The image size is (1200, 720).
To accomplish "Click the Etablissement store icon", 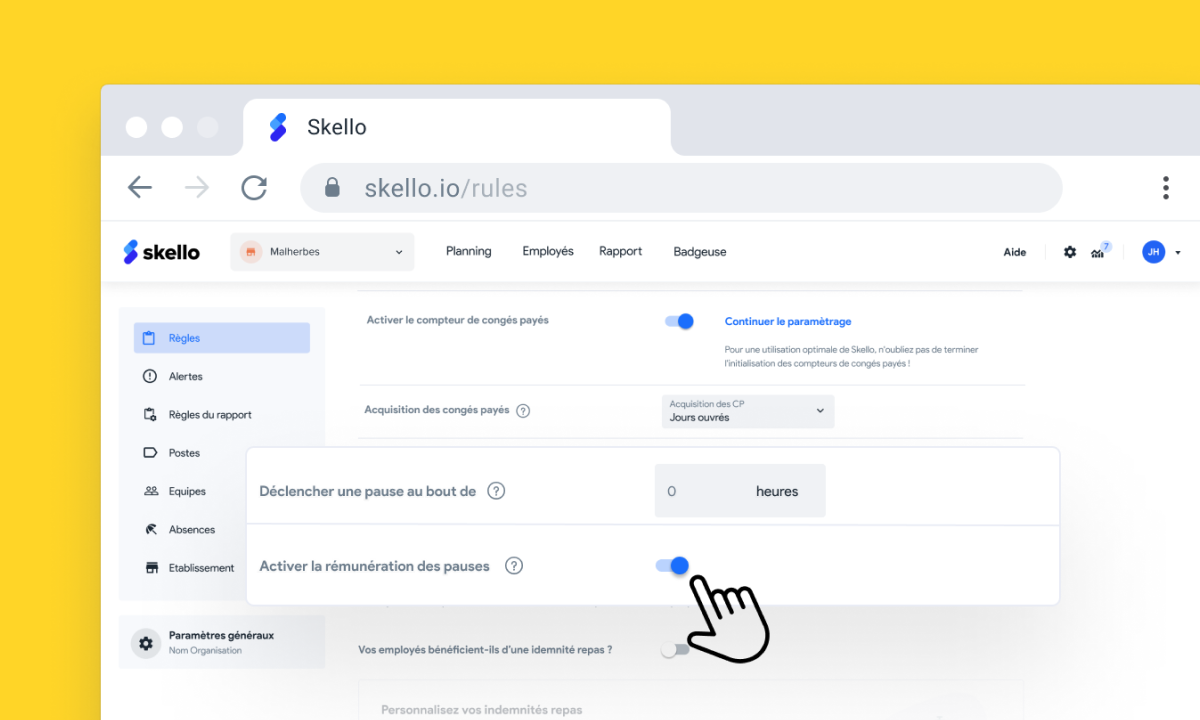I will 151,567.
